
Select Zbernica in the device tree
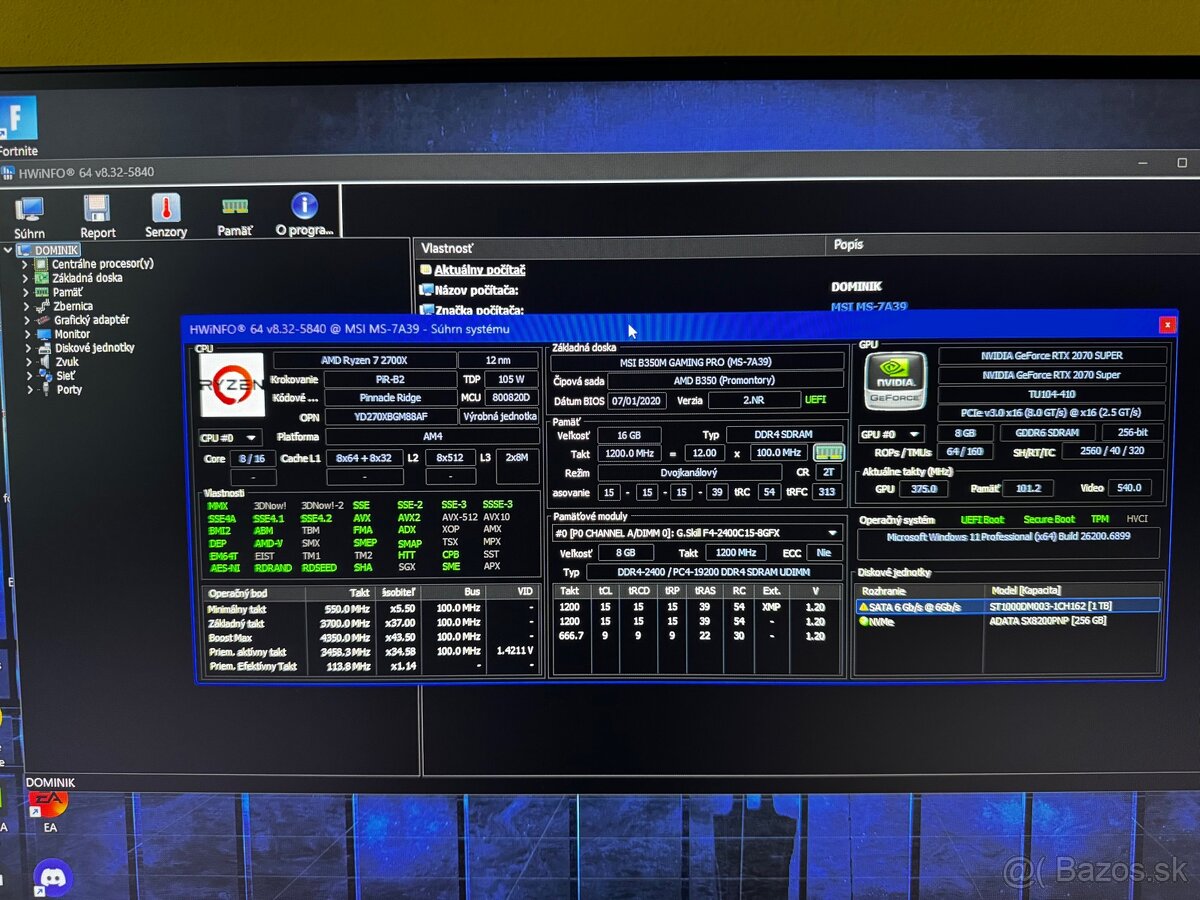pyautogui.click(x=73, y=306)
